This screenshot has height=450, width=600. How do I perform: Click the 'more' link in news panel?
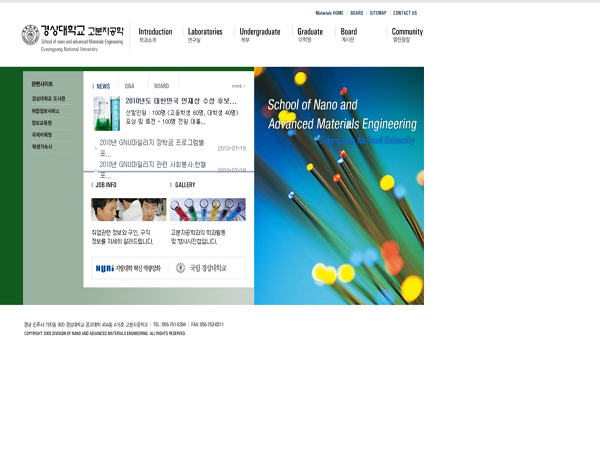point(237,87)
